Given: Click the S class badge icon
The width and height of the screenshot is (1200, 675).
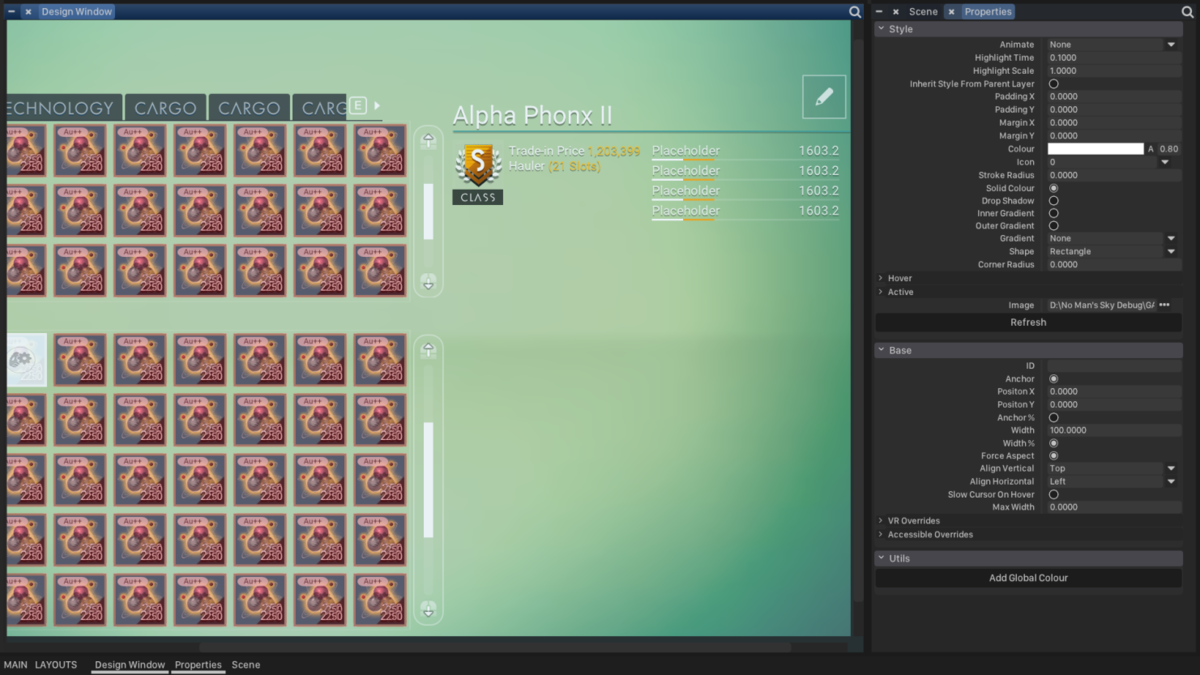Looking at the screenshot, I should 478,164.
